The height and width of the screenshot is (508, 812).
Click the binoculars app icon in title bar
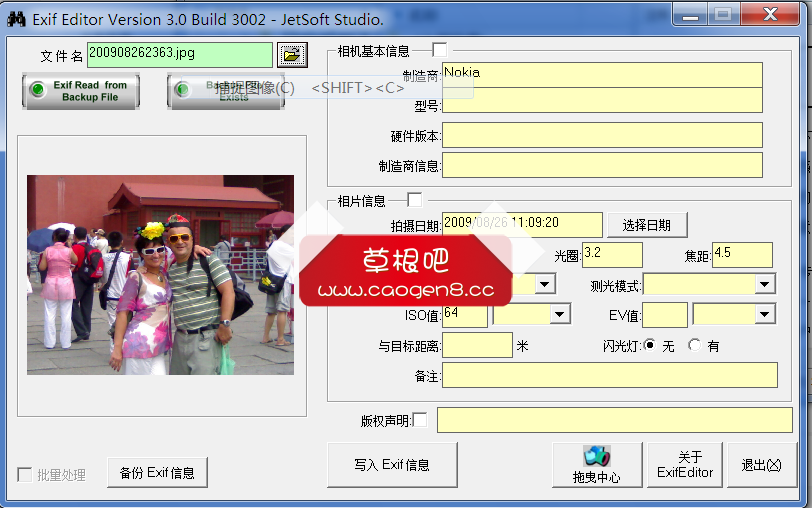coord(16,19)
